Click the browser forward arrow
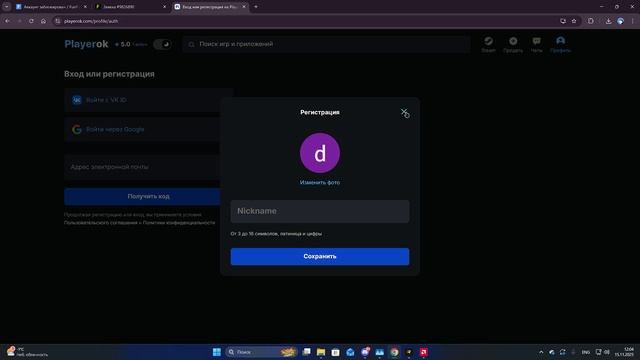The height and width of the screenshot is (360, 640). 19,21
